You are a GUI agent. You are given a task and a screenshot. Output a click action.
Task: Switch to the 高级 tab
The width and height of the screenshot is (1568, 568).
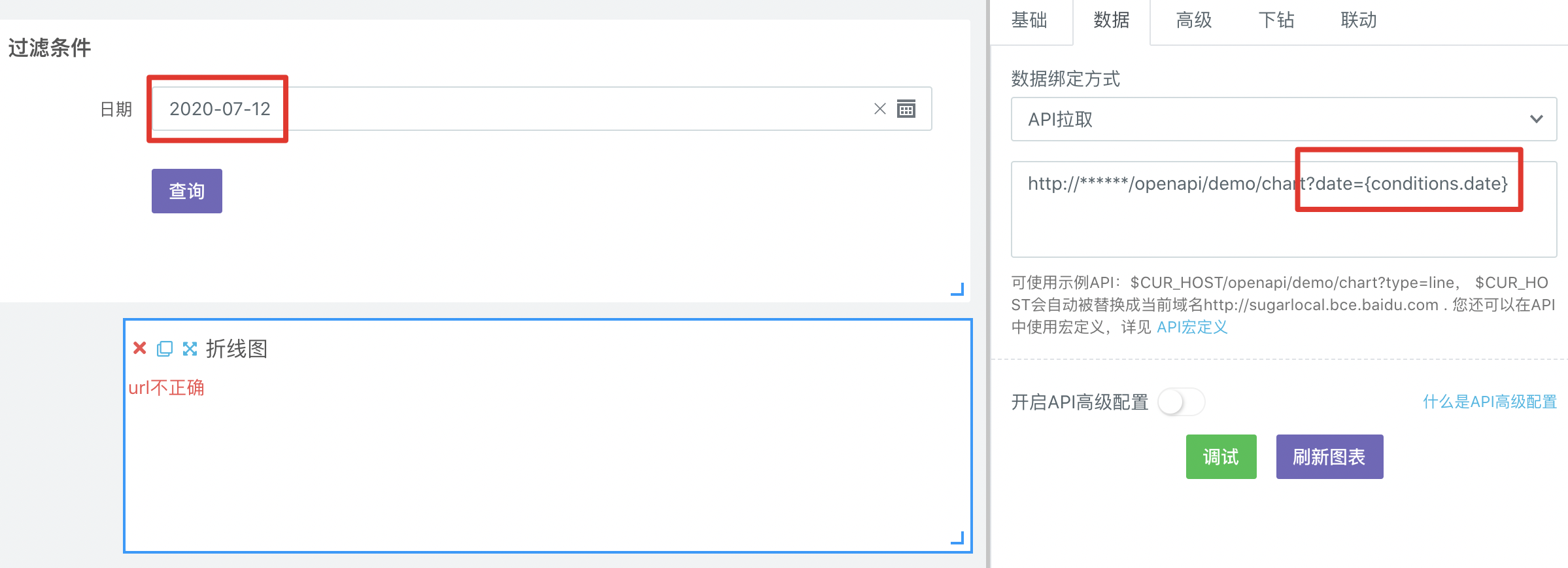1194,20
